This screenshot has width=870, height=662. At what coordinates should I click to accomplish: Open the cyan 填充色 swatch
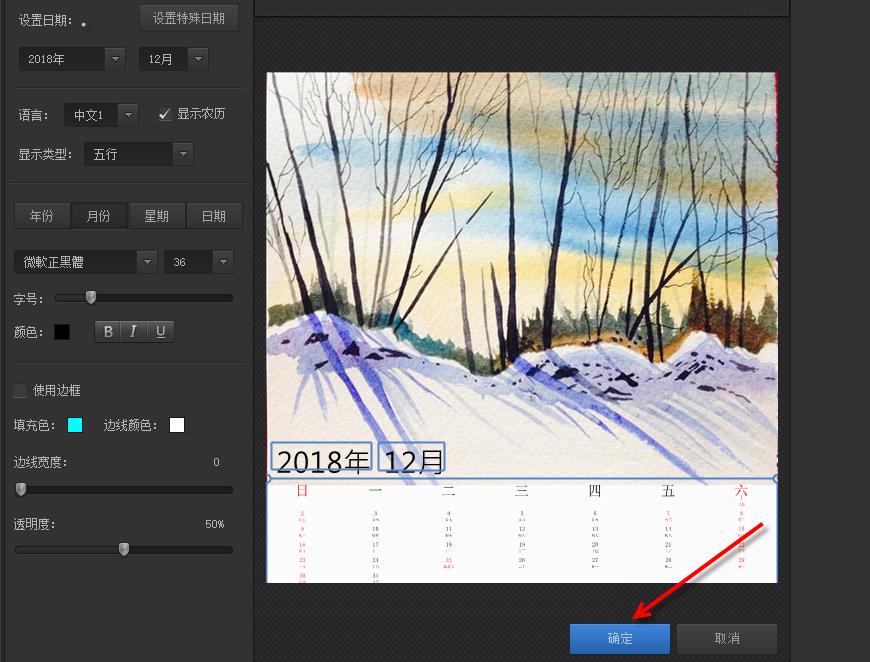[75, 425]
